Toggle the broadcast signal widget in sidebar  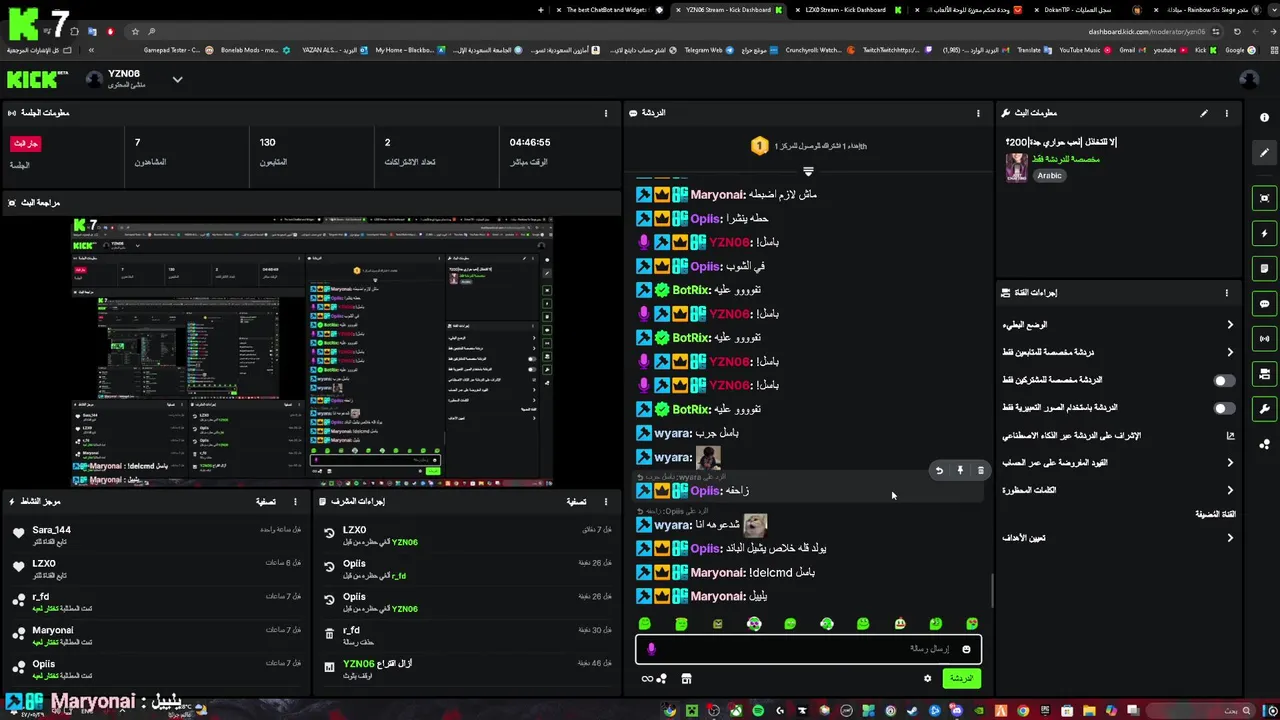point(1265,338)
